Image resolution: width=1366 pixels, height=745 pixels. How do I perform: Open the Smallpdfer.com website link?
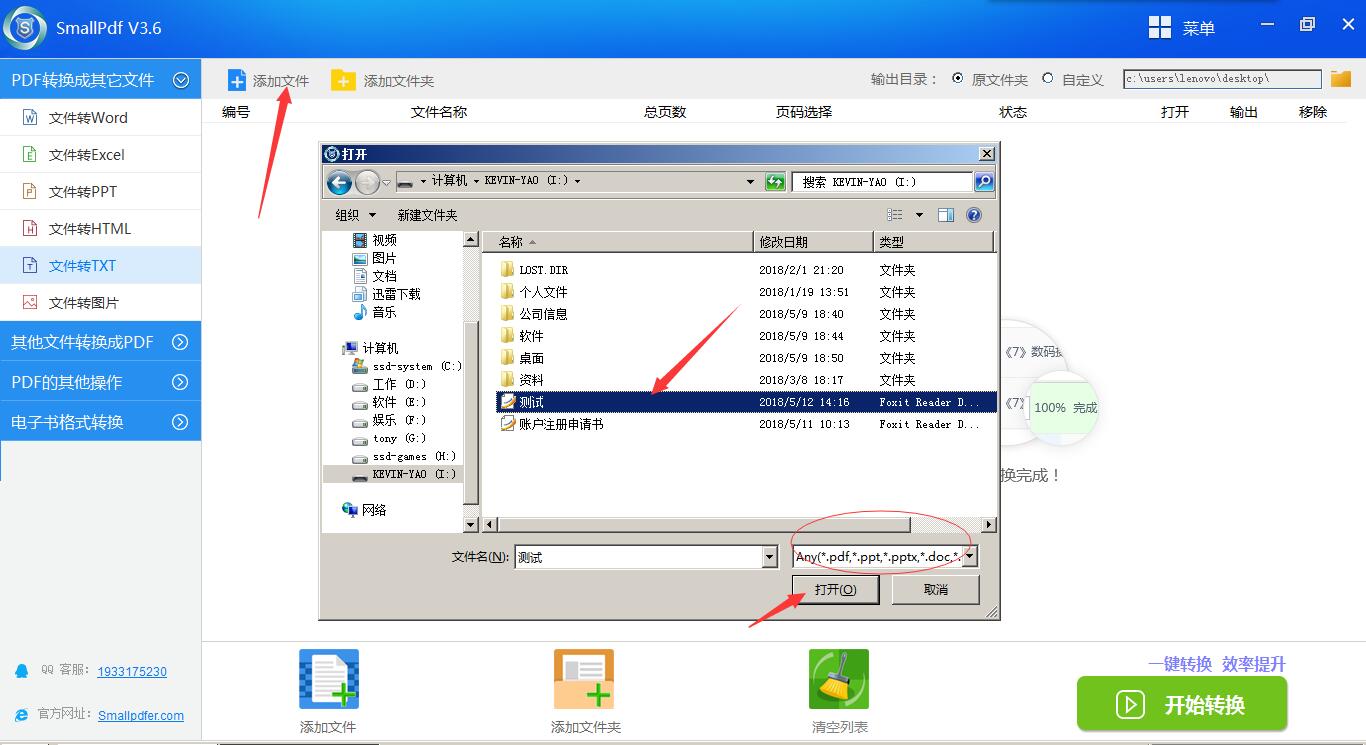pos(141,715)
